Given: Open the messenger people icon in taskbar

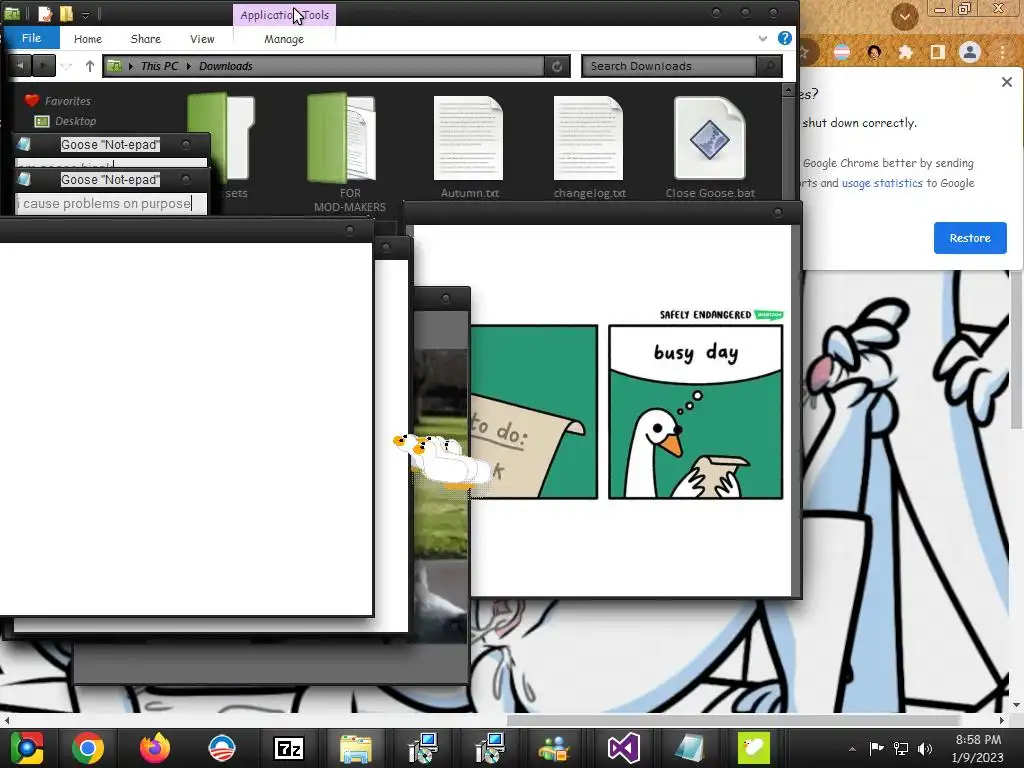Looking at the screenshot, I should 554,748.
